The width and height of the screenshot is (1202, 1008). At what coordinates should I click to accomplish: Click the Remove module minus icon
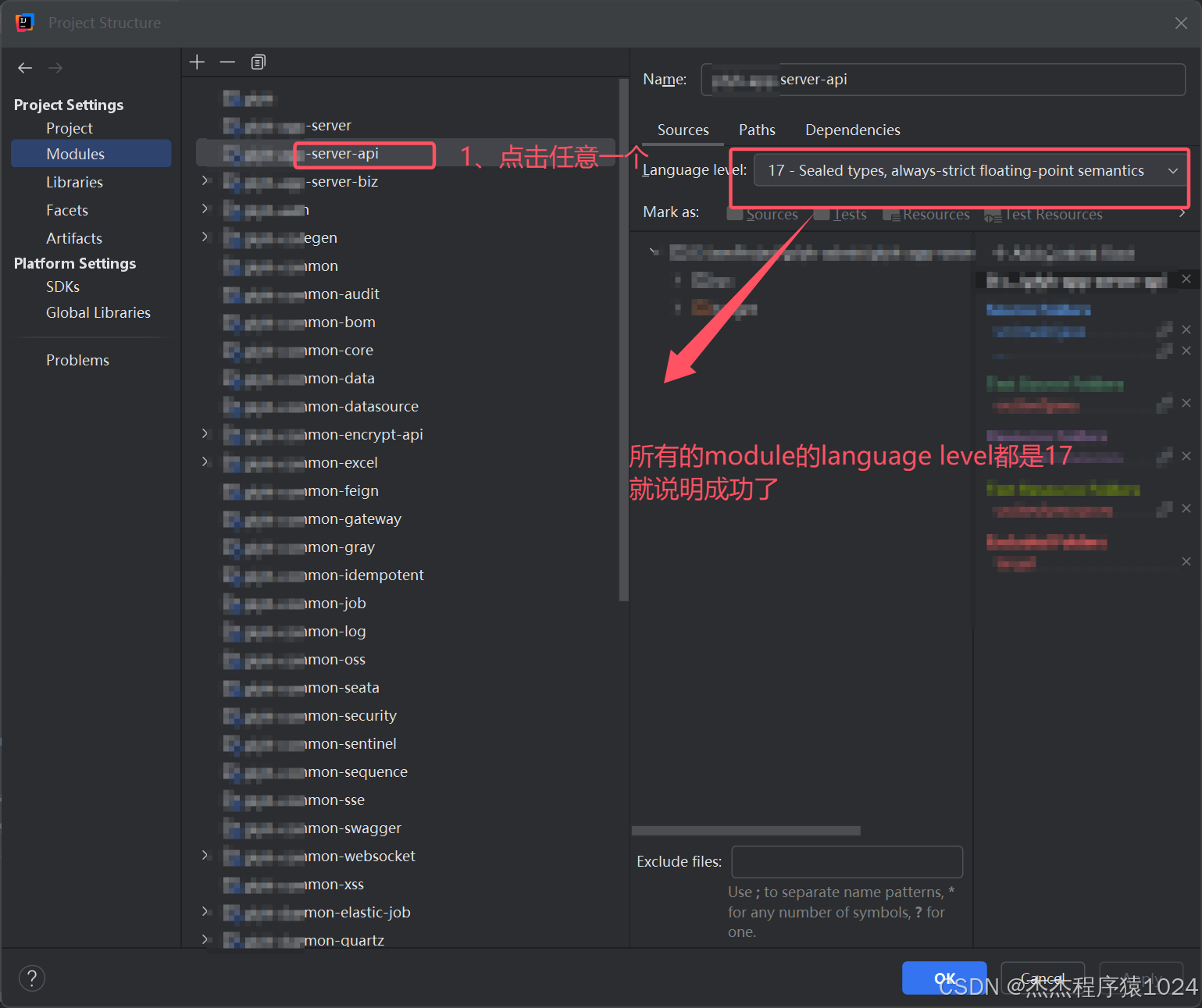[x=227, y=62]
